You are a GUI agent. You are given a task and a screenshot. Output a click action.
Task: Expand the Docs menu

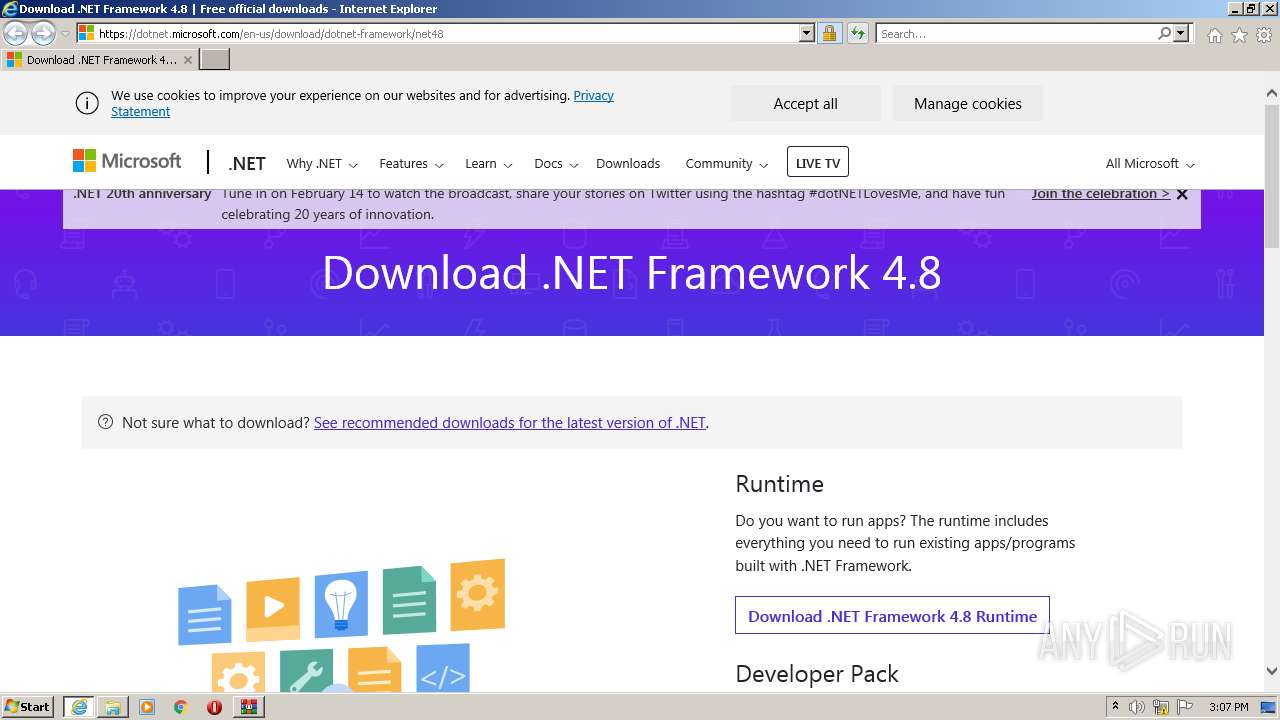click(x=556, y=164)
